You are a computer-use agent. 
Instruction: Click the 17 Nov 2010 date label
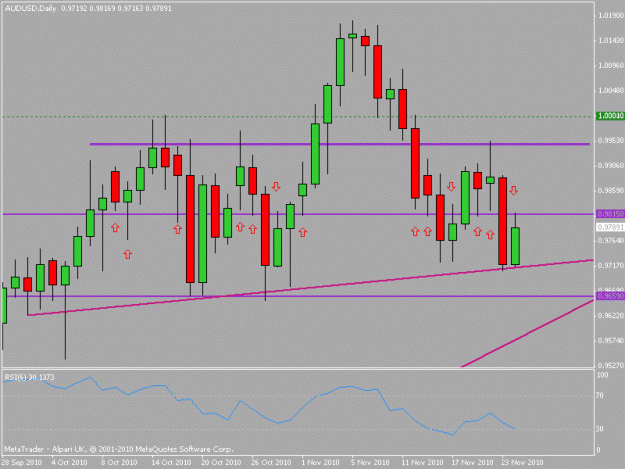tap(472, 462)
